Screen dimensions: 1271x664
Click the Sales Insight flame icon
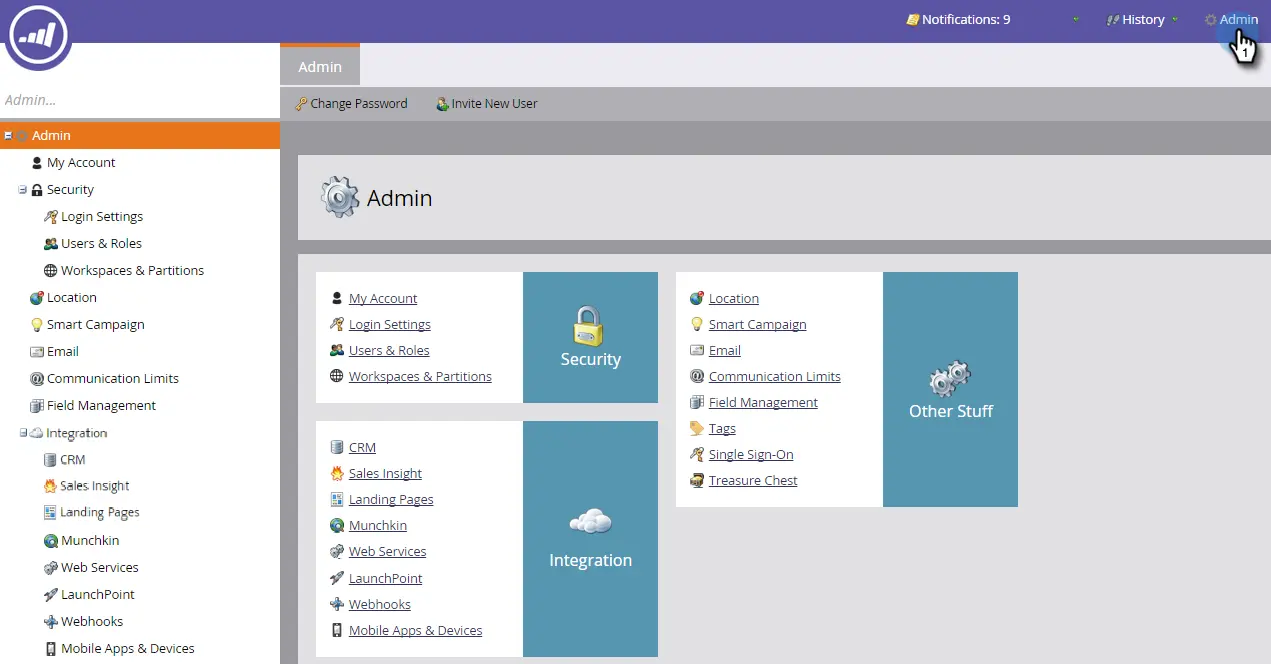[x=49, y=485]
